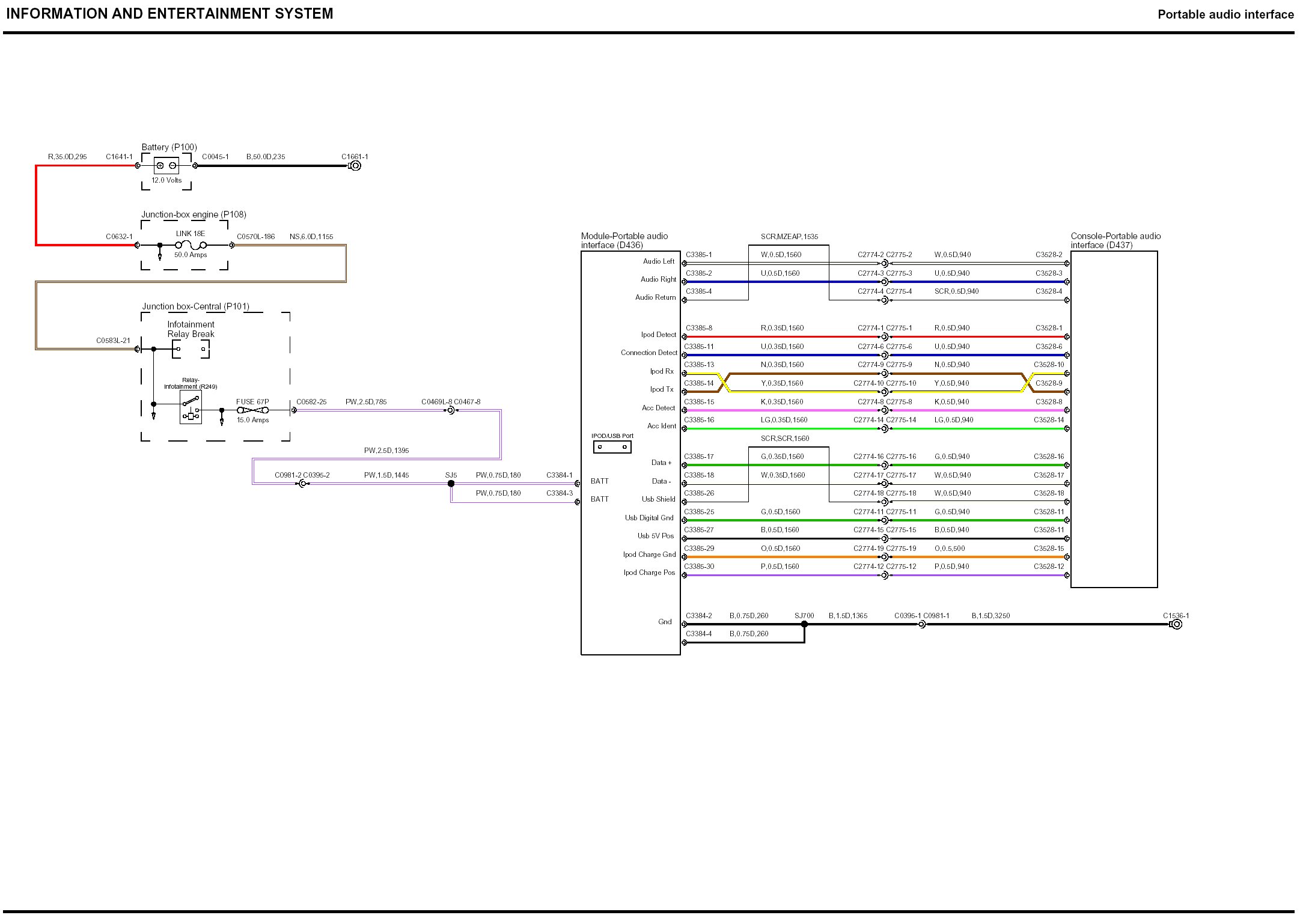Click the C1661-1 ground eyelet terminal
1303x924 pixels.
355,166
